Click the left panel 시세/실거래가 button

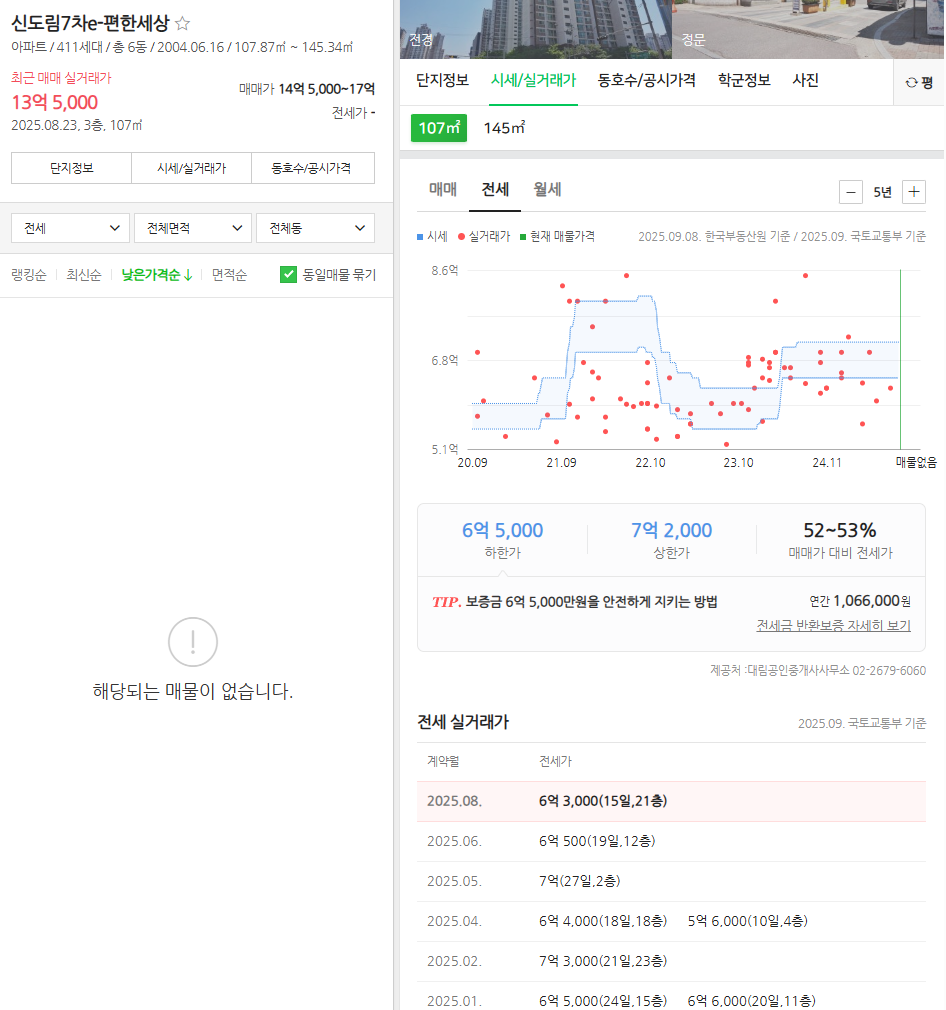point(191,168)
